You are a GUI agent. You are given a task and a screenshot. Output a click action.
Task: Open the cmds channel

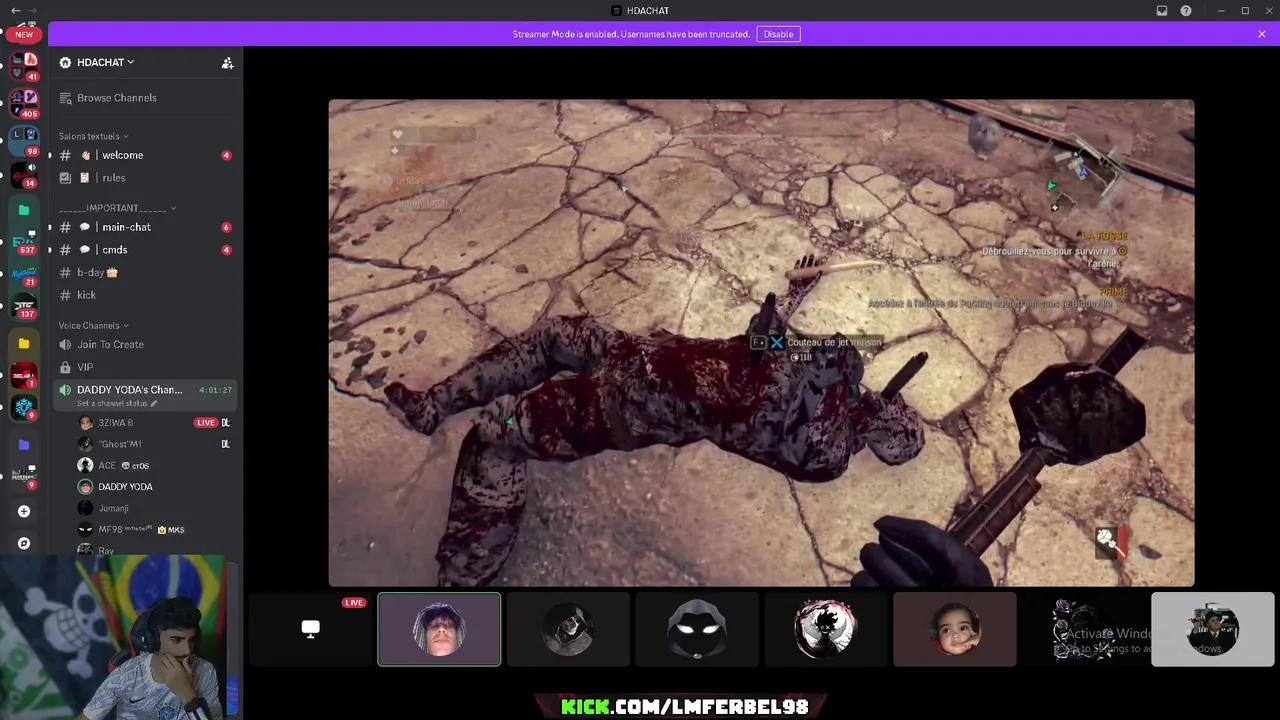(x=145, y=250)
